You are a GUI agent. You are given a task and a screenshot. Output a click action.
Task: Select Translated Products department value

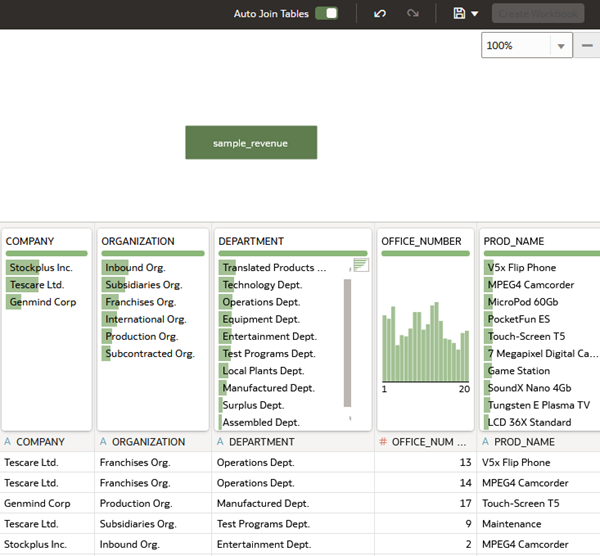(274, 267)
